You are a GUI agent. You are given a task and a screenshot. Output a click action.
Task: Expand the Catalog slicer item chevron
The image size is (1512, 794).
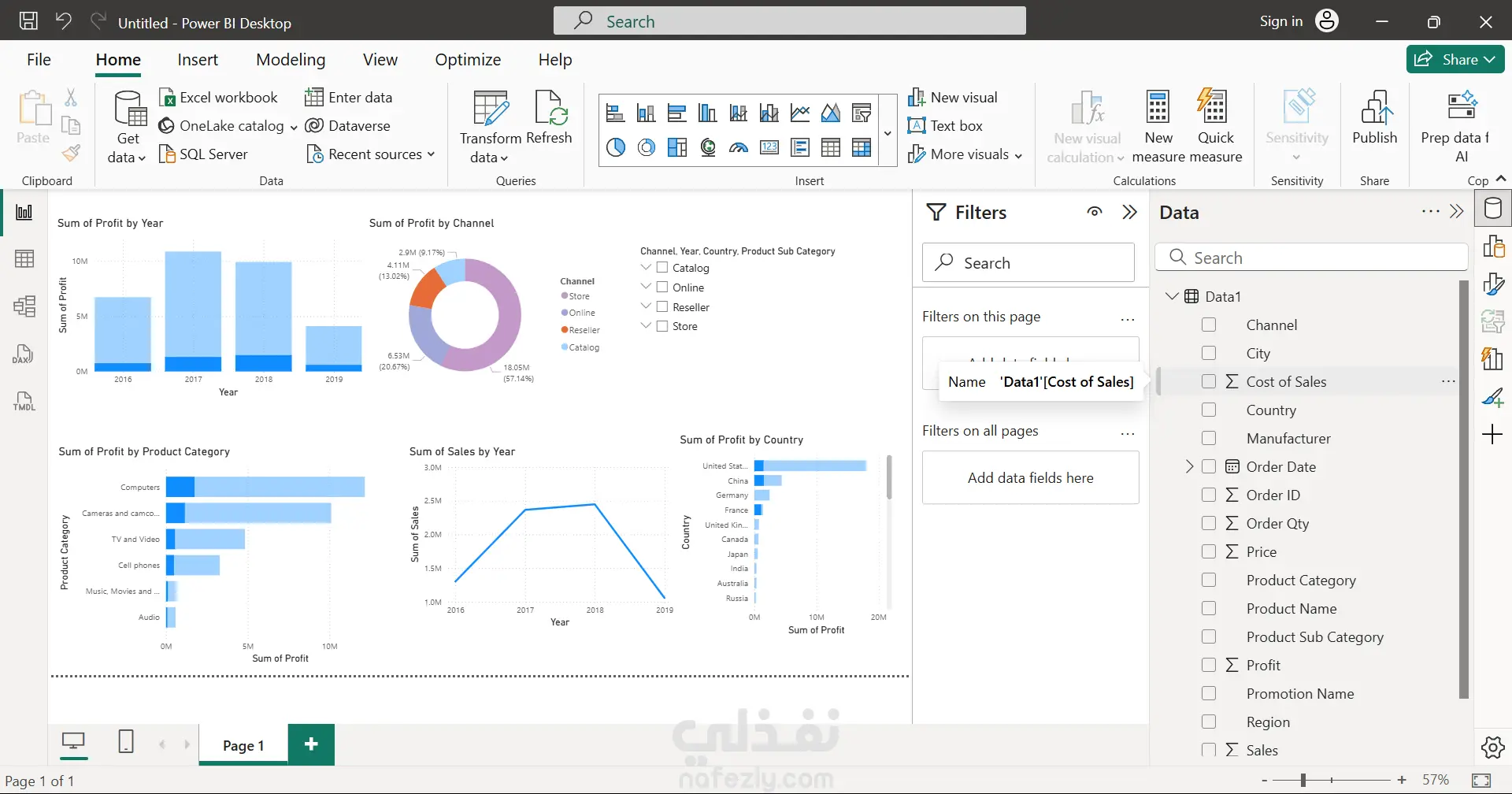[647, 268]
